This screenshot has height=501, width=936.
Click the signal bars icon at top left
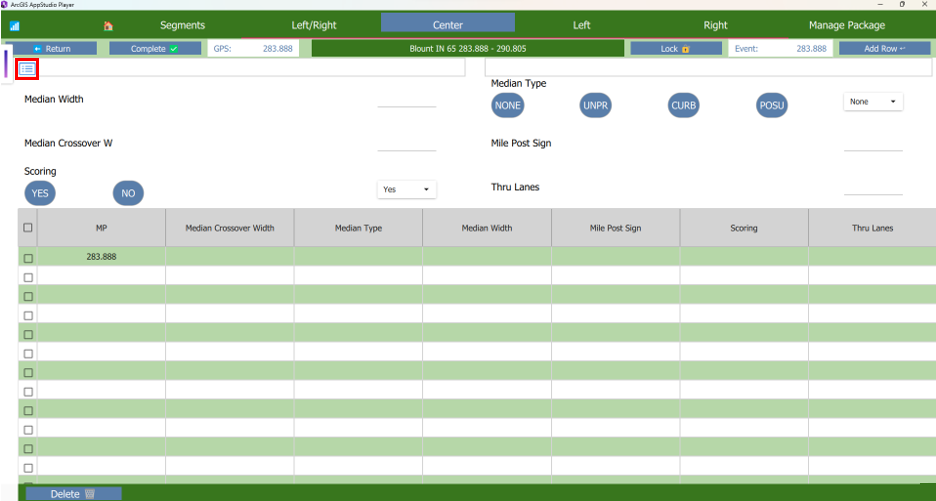click(15, 26)
